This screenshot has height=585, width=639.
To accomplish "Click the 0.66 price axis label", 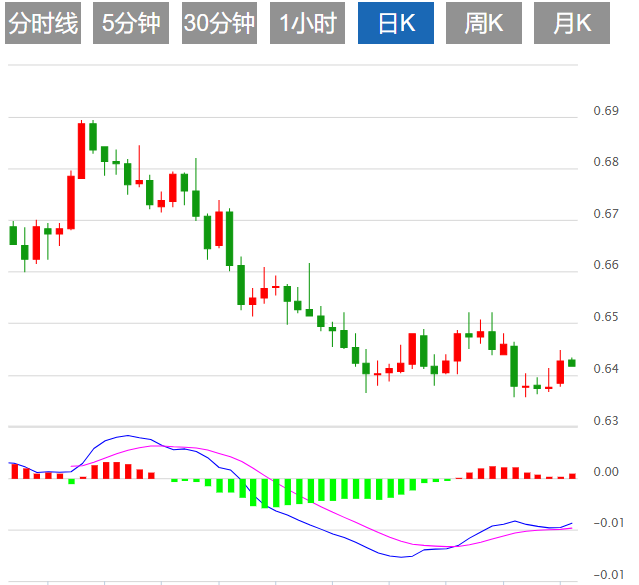I will click(x=606, y=265).
